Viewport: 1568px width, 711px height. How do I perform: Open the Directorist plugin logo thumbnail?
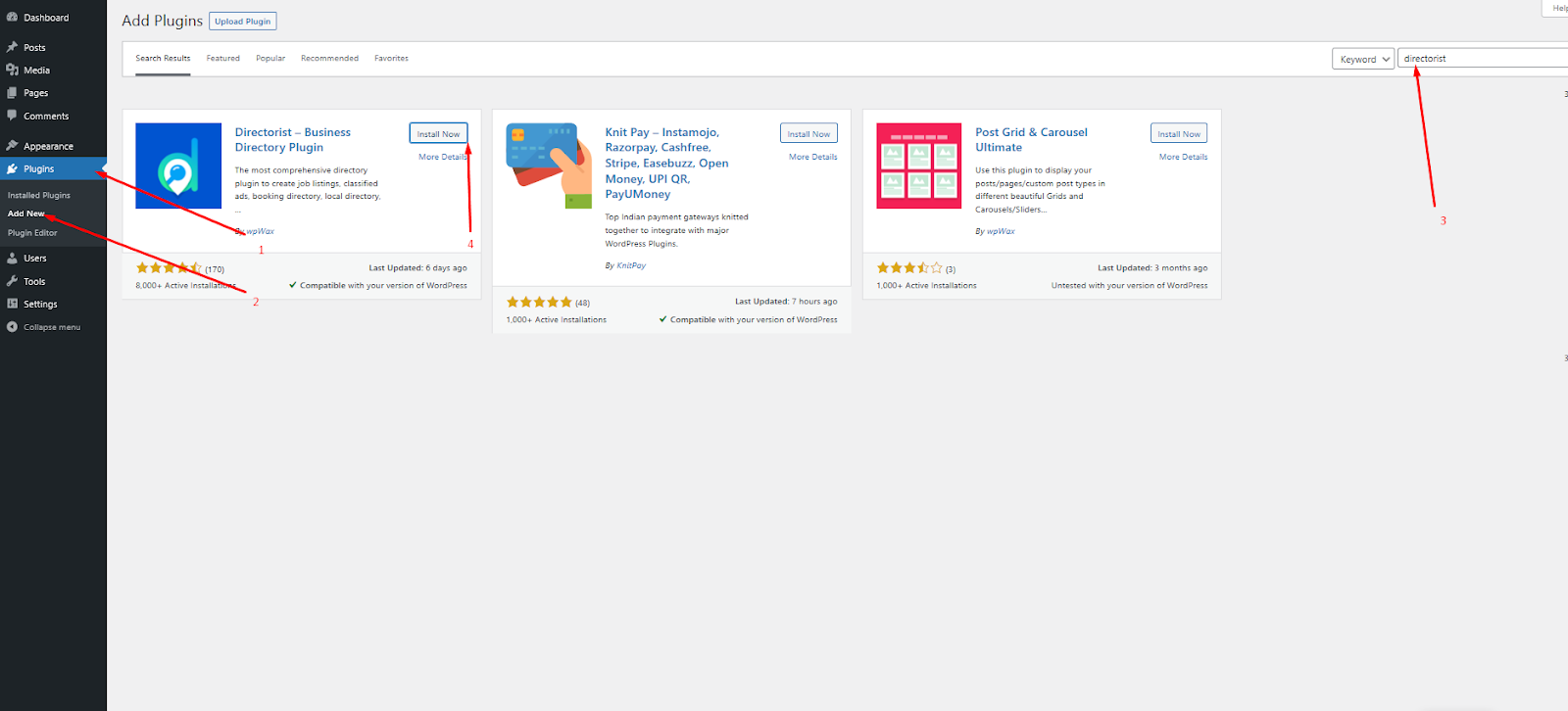click(x=178, y=166)
